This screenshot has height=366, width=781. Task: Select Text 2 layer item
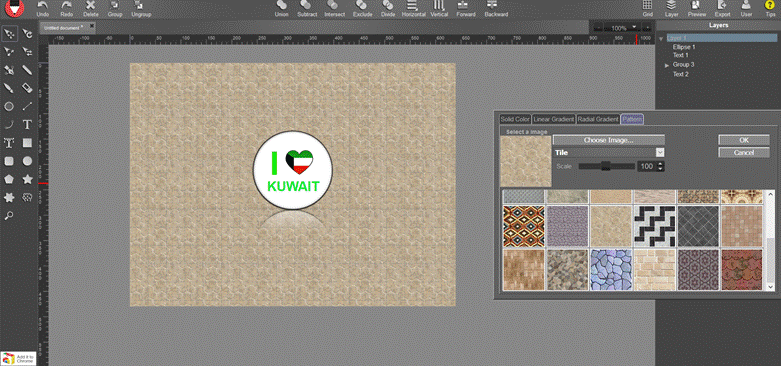(680, 74)
